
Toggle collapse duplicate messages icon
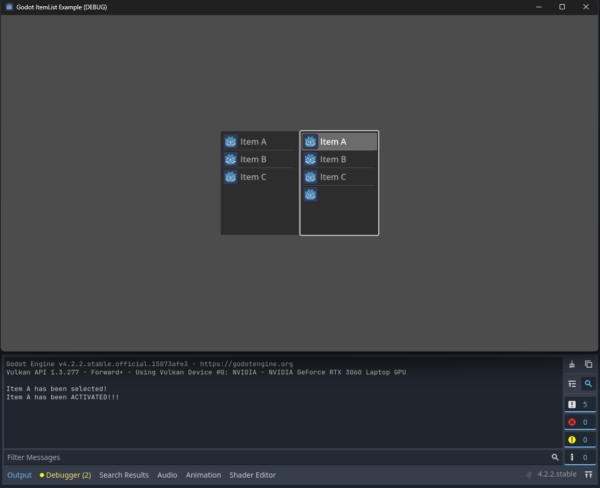[571, 383]
